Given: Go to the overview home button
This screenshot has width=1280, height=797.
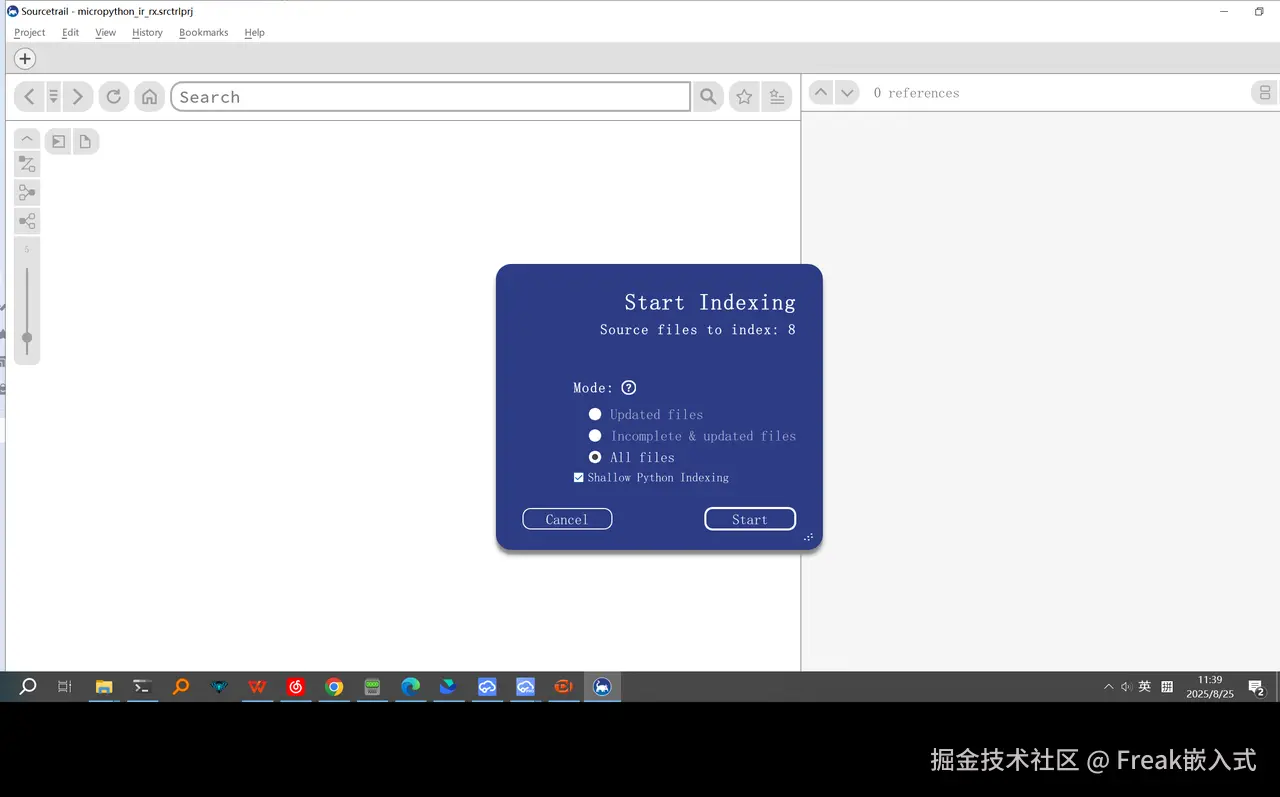Looking at the screenshot, I should (150, 97).
